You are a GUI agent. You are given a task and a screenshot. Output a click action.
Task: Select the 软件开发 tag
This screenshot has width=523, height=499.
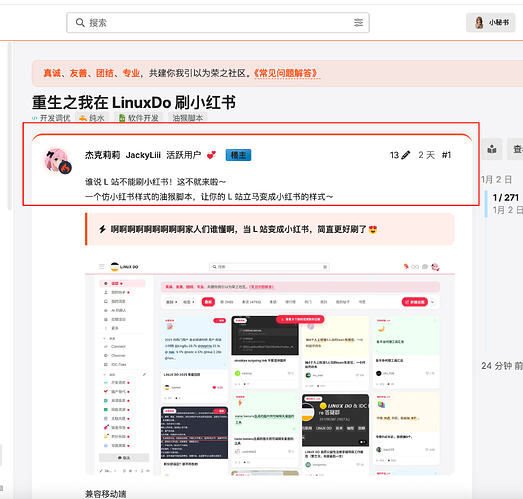[139, 118]
